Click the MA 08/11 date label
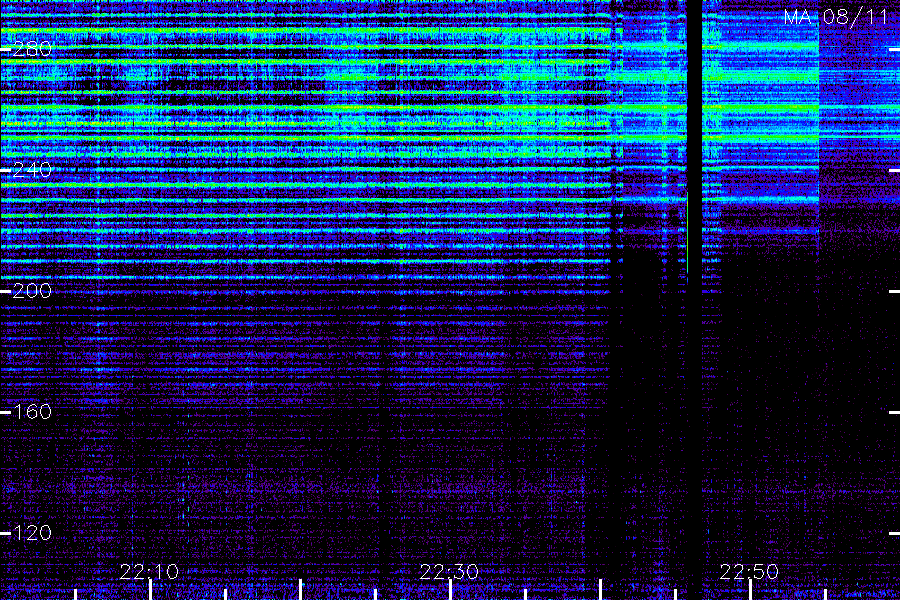Image resolution: width=900 pixels, height=600 pixels. 836,17
